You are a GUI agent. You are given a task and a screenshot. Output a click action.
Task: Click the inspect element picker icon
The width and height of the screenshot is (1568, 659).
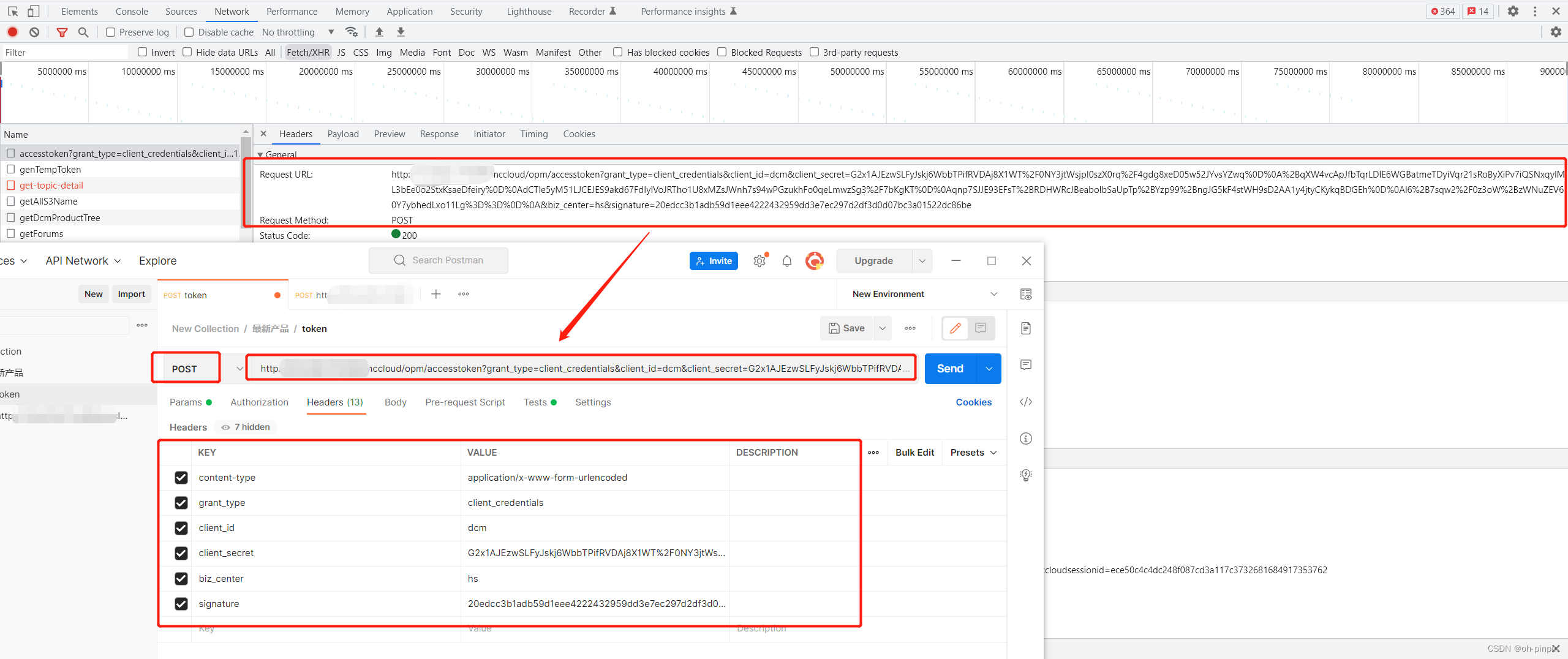pos(13,11)
